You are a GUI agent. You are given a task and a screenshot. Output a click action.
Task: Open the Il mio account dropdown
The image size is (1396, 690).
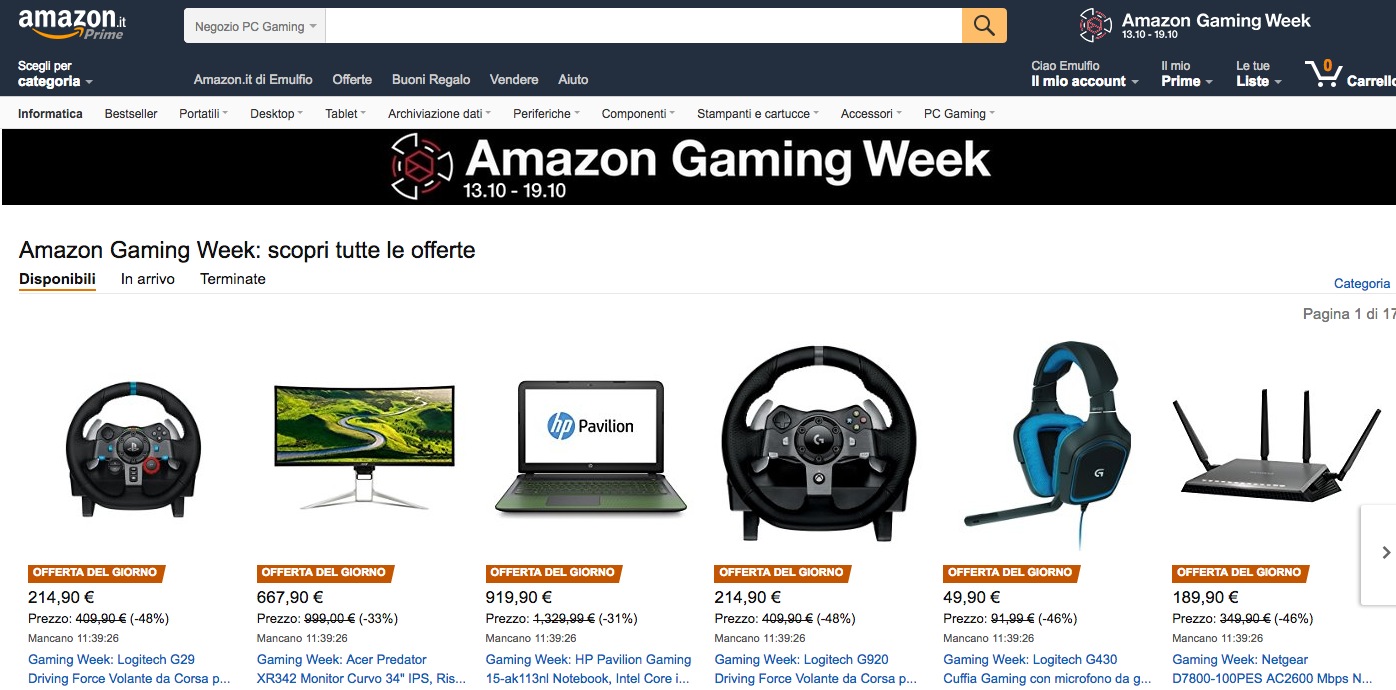pyautogui.click(x=1085, y=74)
